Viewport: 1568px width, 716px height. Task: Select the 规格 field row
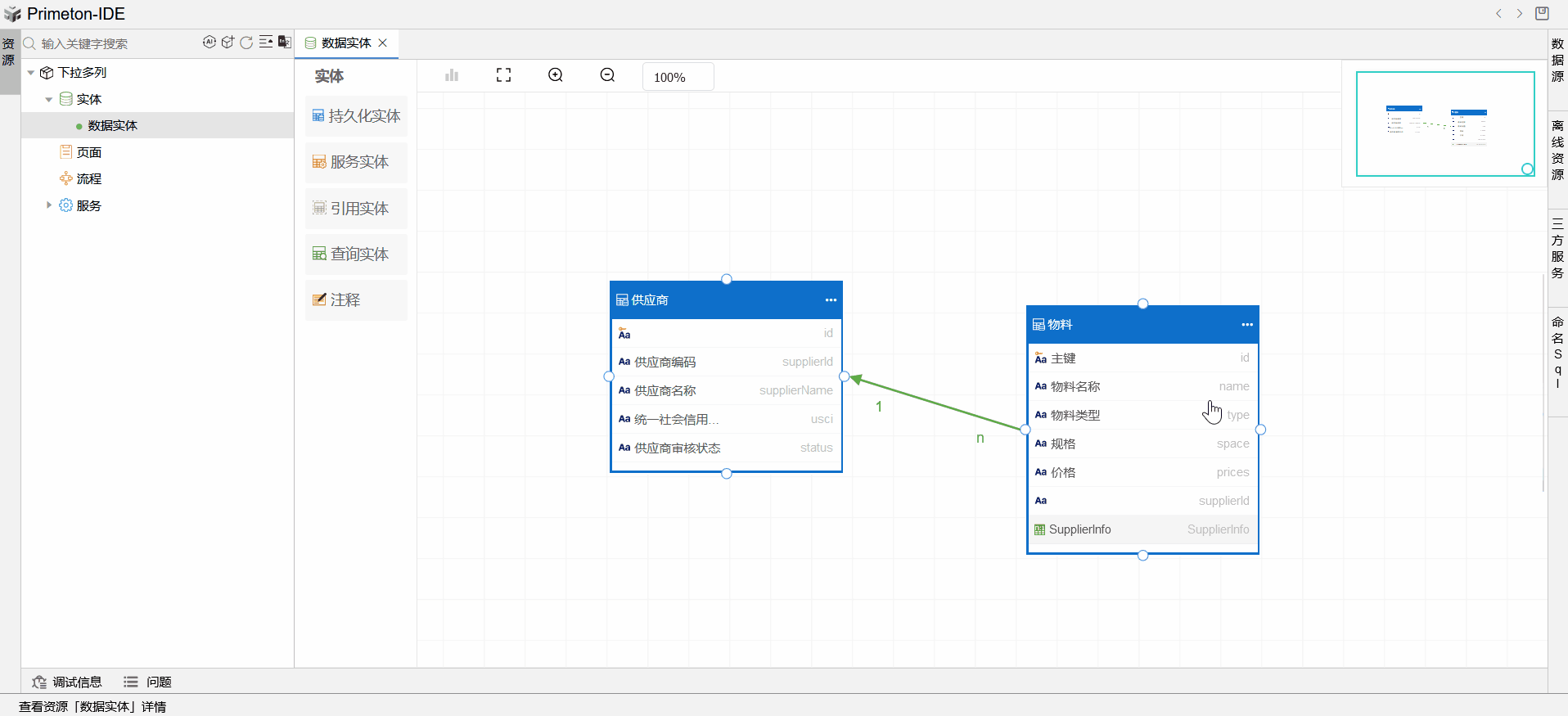(1142, 444)
